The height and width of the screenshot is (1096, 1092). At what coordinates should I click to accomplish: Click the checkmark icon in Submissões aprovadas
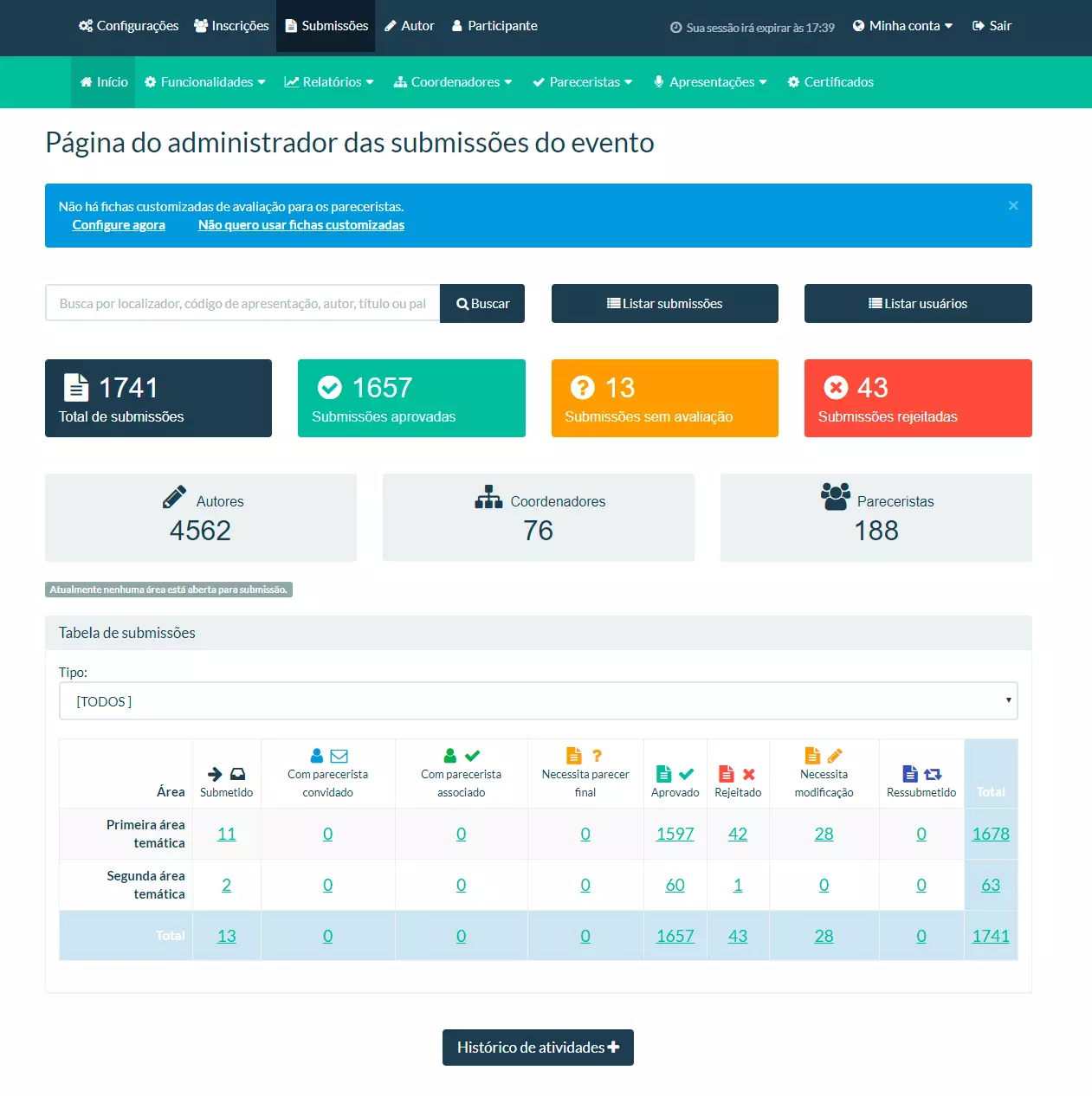(x=330, y=387)
